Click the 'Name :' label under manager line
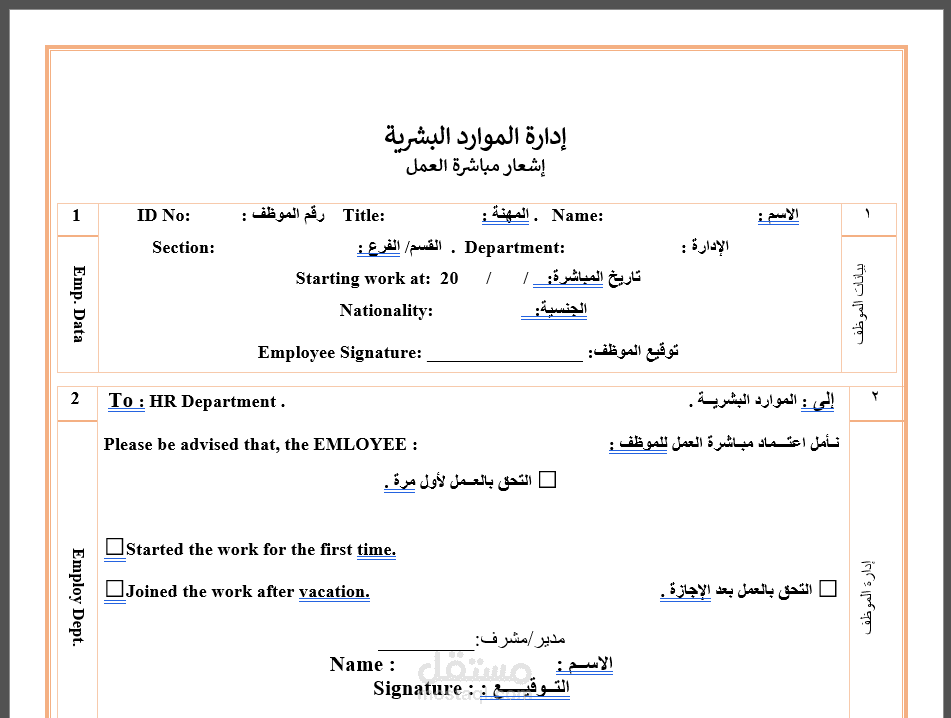Image resolution: width=951 pixels, height=718 pixels. pyautogui.click(x=362, y=664)
